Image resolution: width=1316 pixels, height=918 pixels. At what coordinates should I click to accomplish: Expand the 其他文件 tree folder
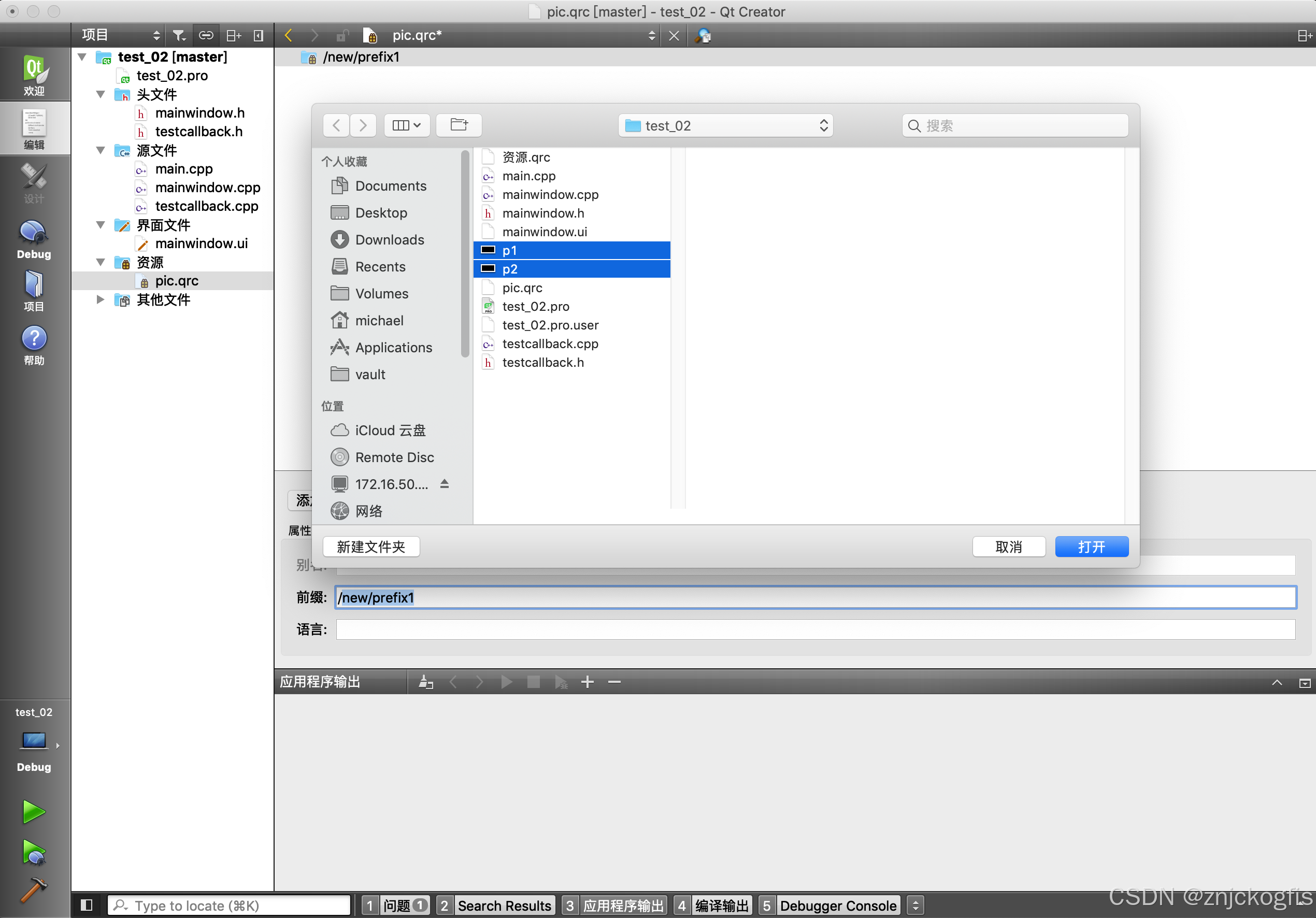point(101,299)
